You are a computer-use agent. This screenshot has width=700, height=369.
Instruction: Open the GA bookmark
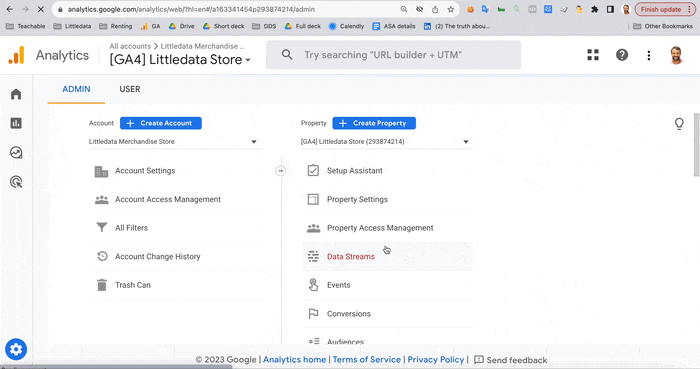150,26
